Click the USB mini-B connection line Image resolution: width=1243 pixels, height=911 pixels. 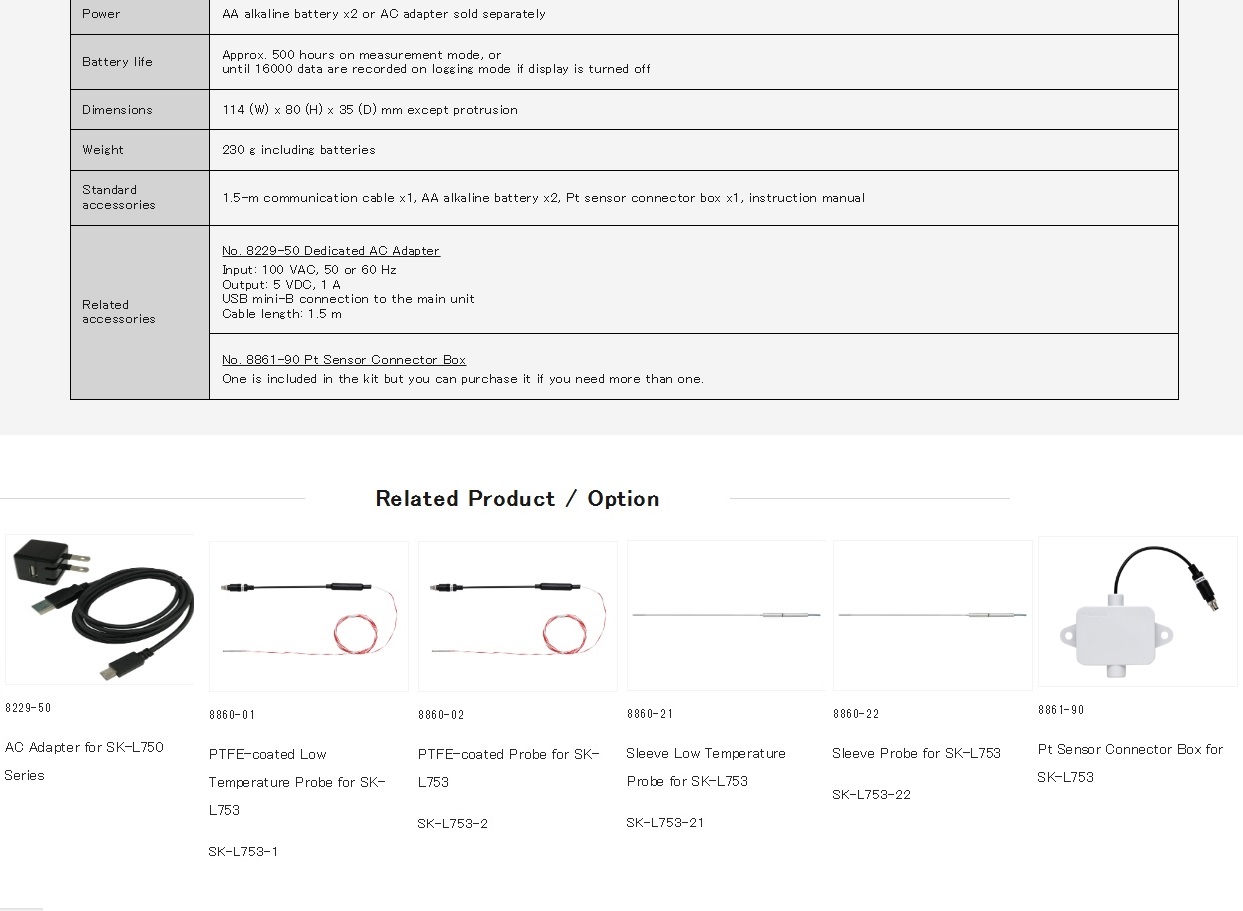pyautogui.click(x=348, y=299)
